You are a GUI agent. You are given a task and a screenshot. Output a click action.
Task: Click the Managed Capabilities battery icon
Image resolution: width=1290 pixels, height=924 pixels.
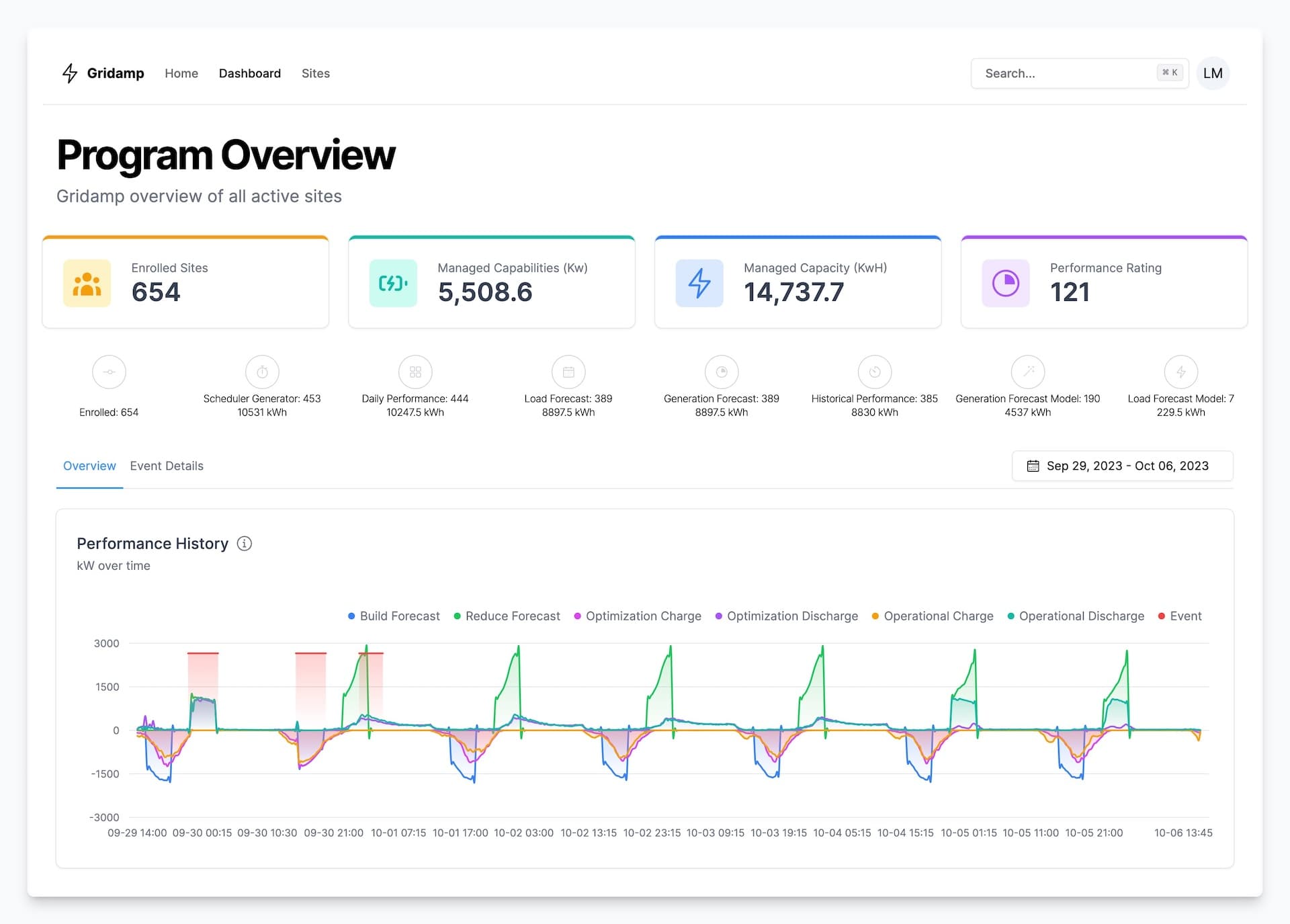393,283
